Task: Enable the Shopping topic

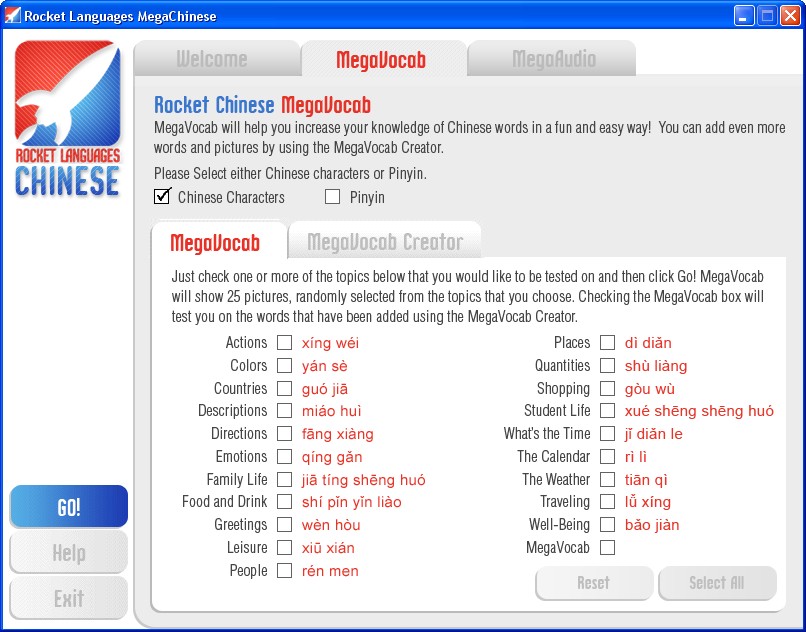Action: pos(608,388)
